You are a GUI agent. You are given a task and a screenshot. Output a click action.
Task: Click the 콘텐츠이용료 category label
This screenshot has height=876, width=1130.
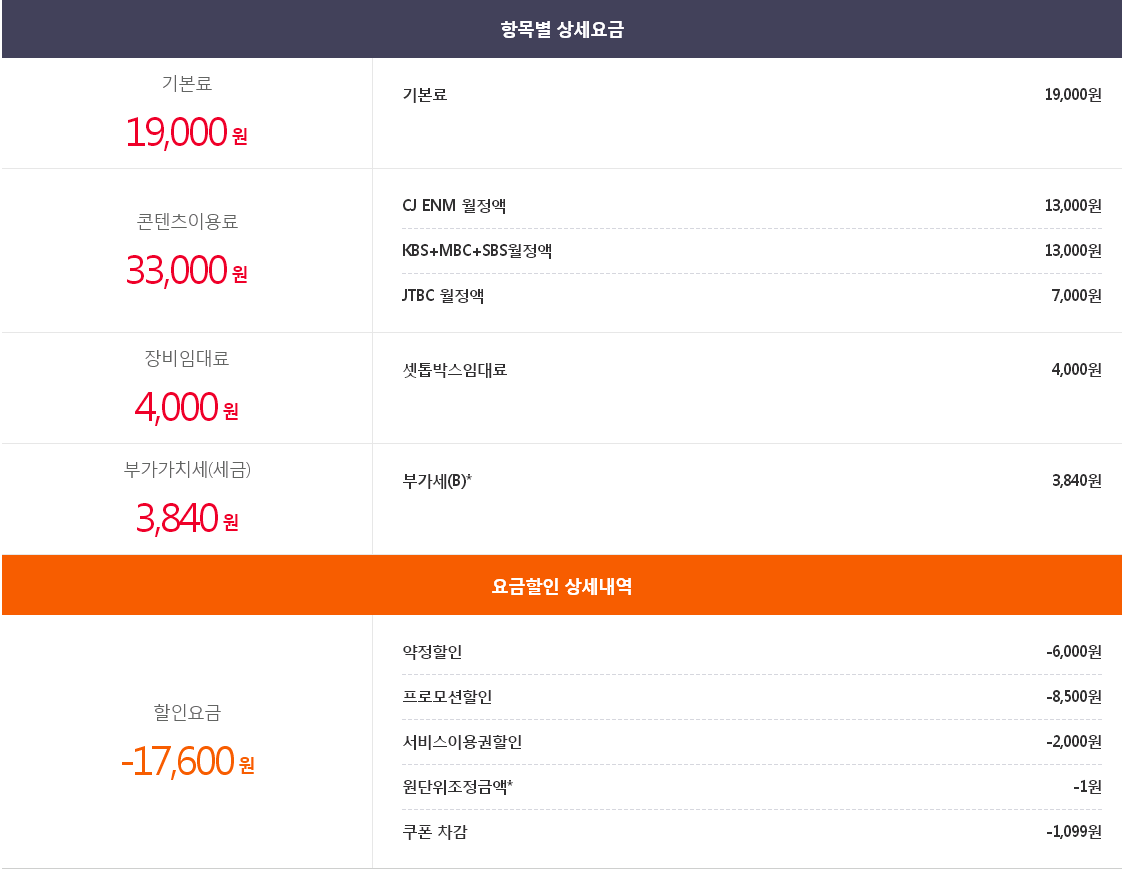coord(187,221)
